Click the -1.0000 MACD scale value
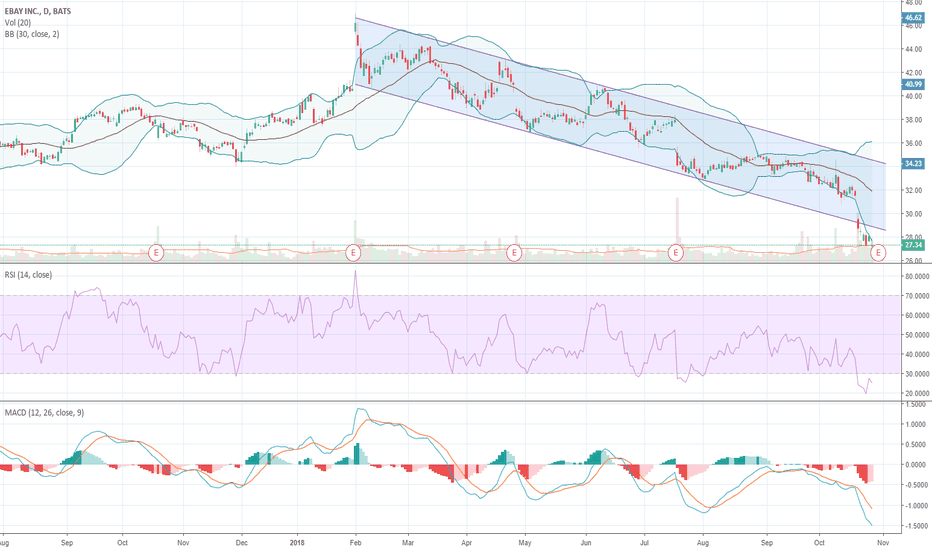This screenshot has height=550, width=932. click(x=915, y=506)
